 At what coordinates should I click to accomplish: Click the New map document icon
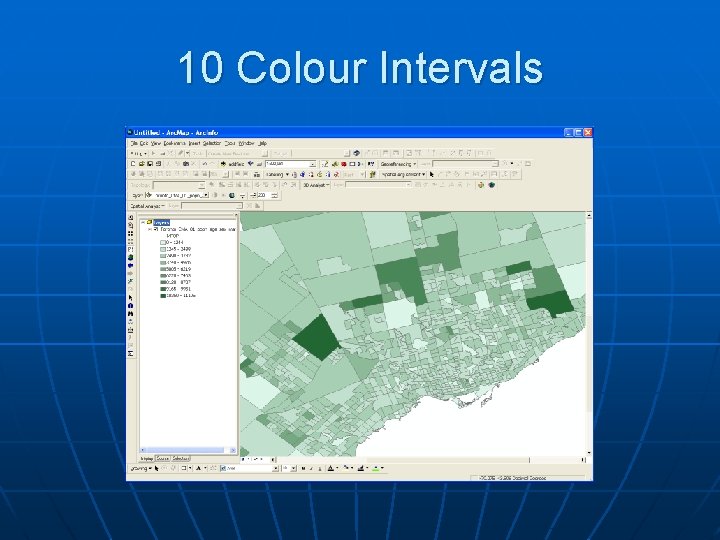[x=133, y=163]
